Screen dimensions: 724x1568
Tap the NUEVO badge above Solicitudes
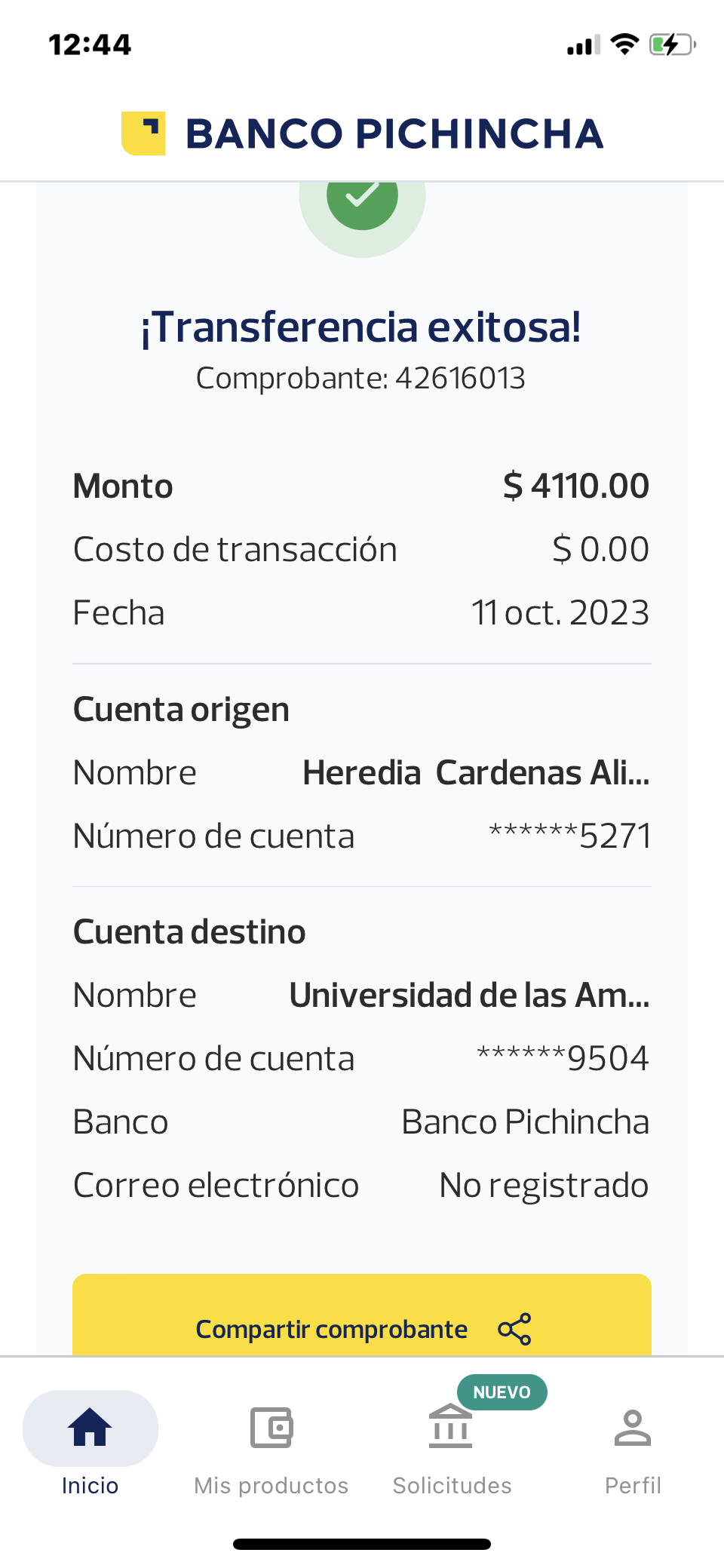(x=502, y=1392)
